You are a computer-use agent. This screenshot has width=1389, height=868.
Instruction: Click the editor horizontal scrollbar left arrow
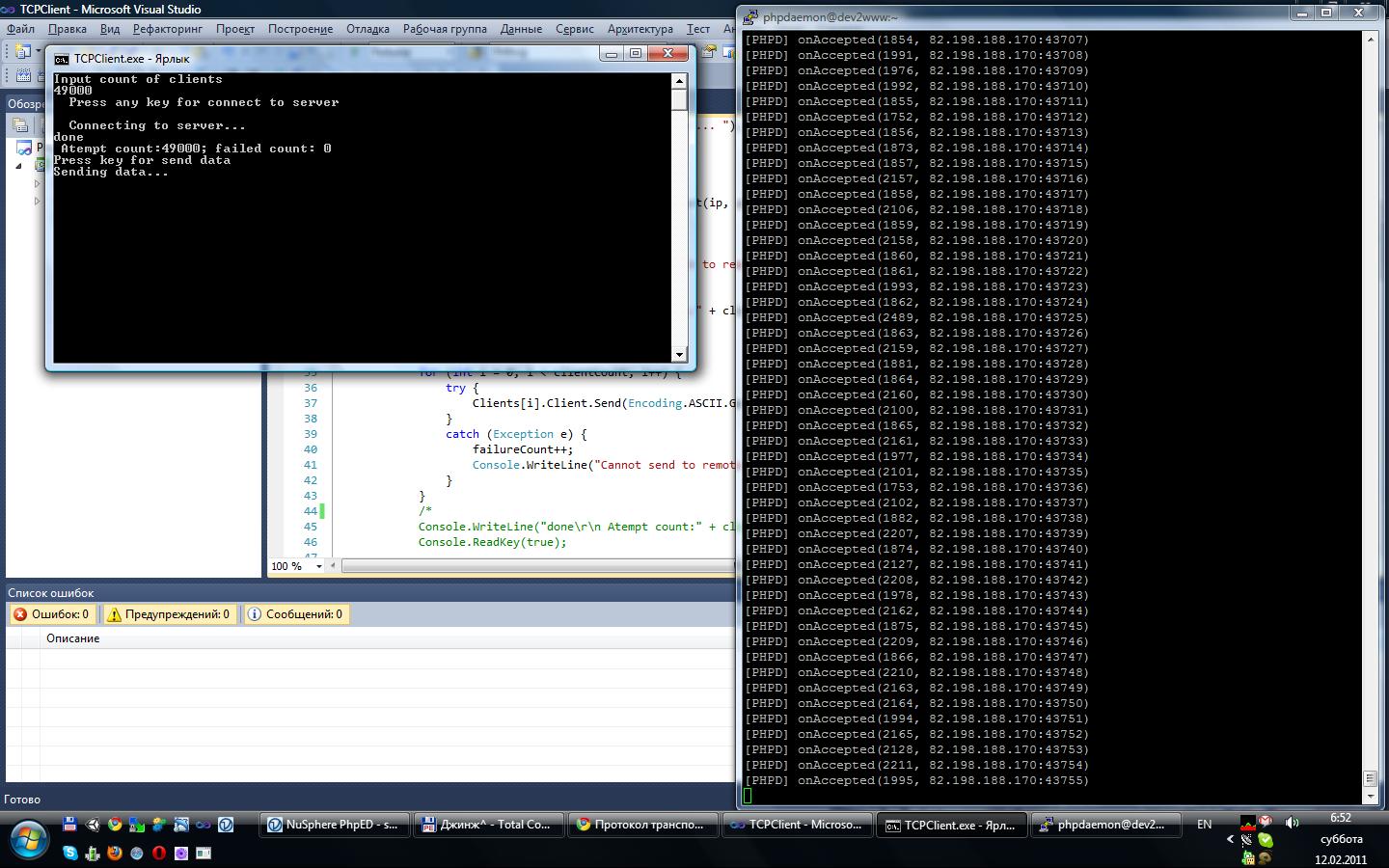pos(333,566)
